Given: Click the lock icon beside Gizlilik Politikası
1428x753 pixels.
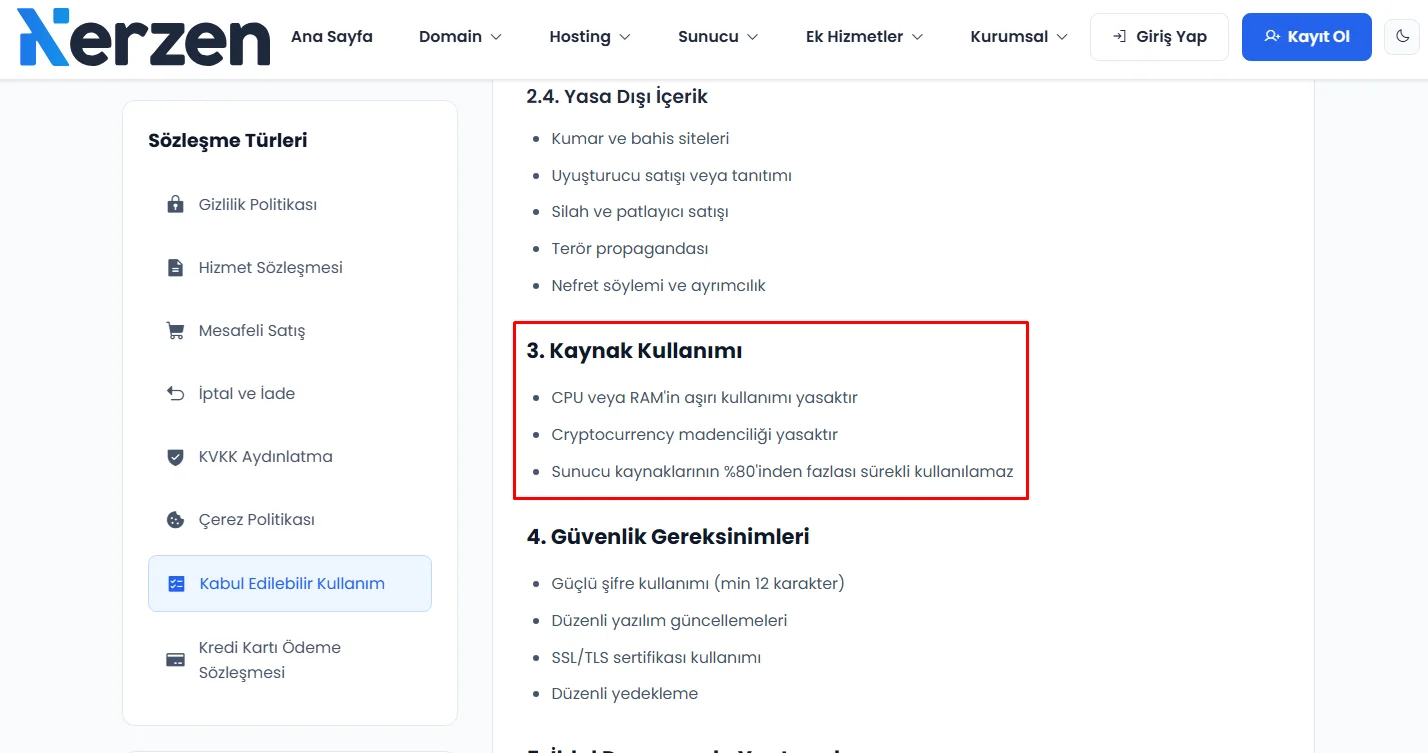Looking at the screenshot, I should pyautogui.click(x=176, y=205).
